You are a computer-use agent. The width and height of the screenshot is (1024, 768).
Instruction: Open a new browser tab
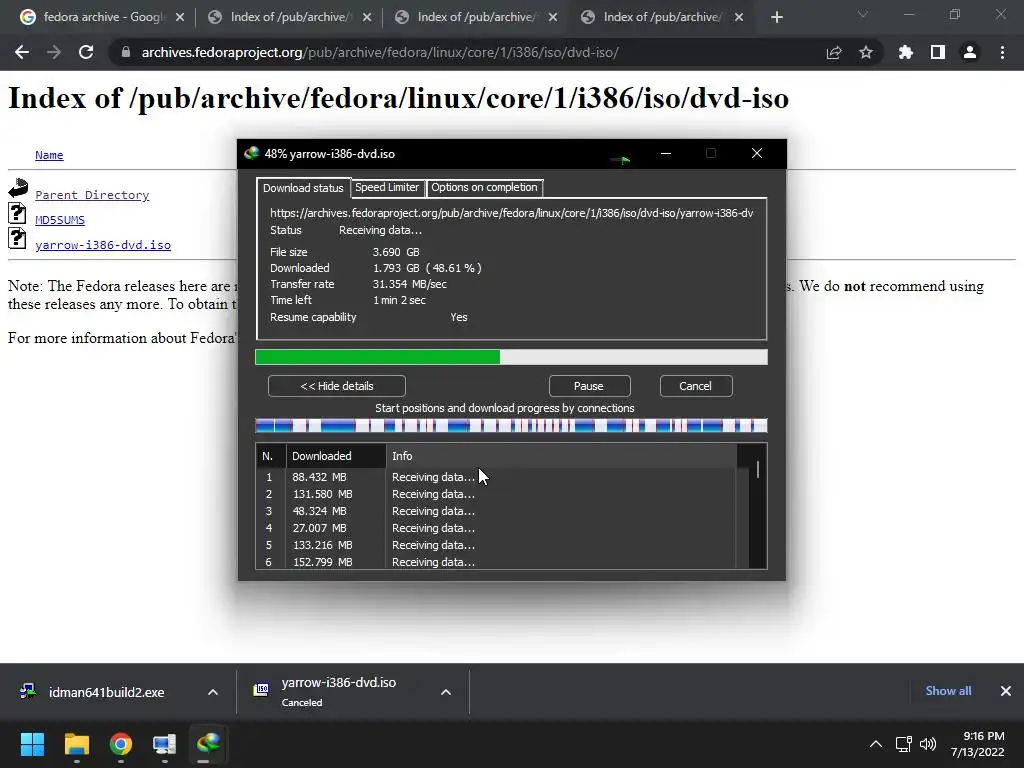[x=776, y=17]
